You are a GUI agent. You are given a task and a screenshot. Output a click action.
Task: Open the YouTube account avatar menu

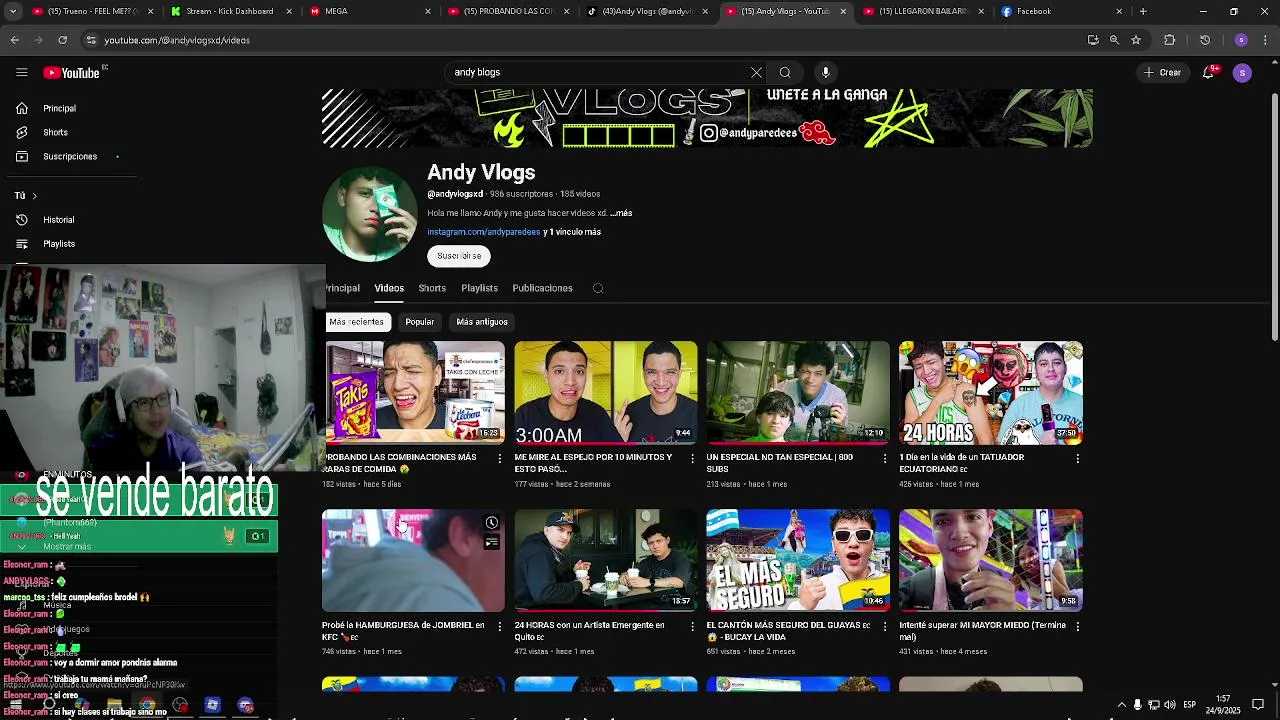point(1242,72)
